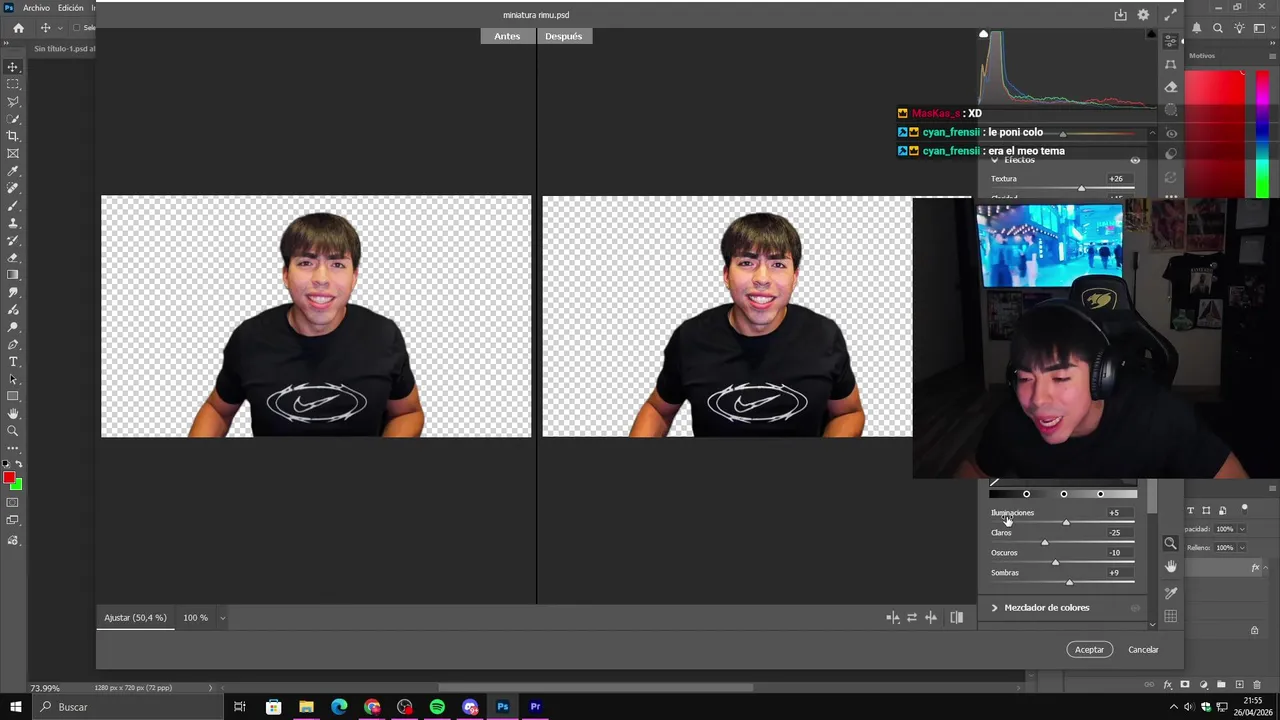Click Camera Raw save image icon
Image resolution: width=1280 pixels, height=720 pixels.
1120,15
